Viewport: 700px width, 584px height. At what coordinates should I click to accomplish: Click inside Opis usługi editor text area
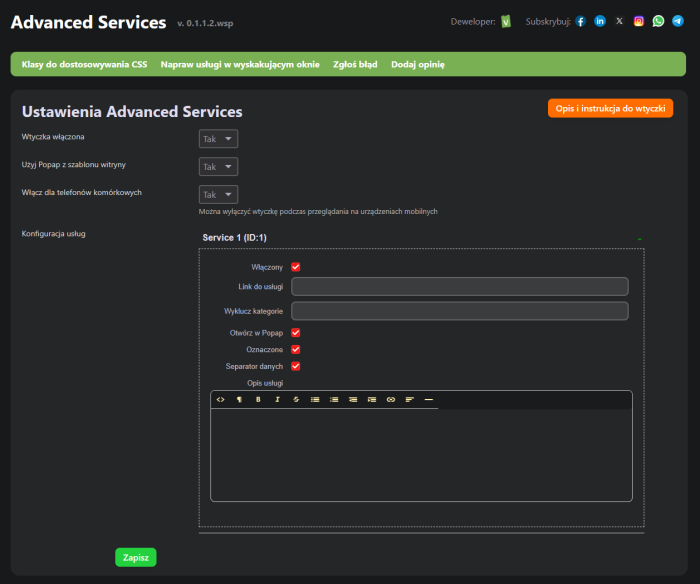click(x=421, y=455)
